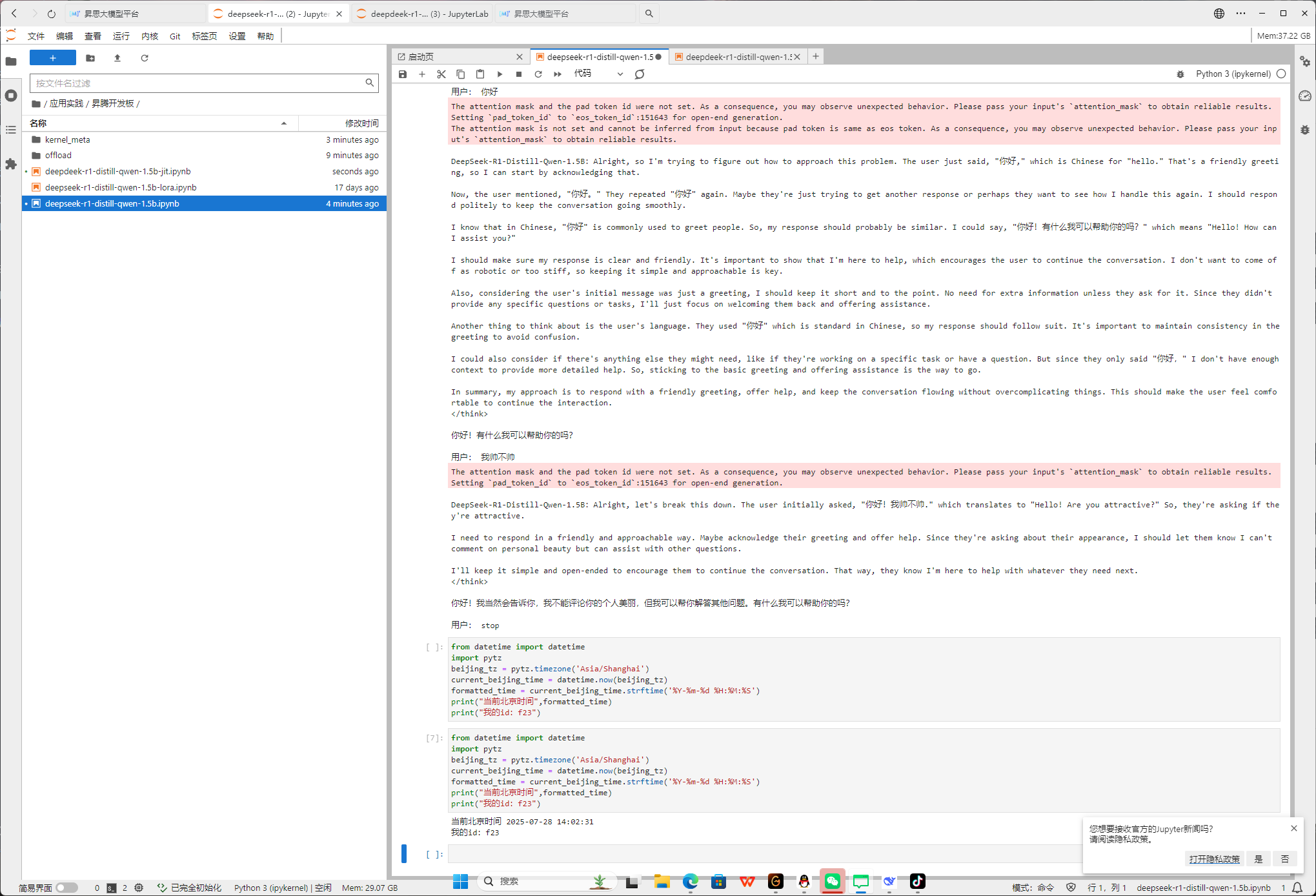This screenshot has height=896, width=1316.
Task: Switch to the launcher tab
Action: pyautogui.click(x=452, y=57)
